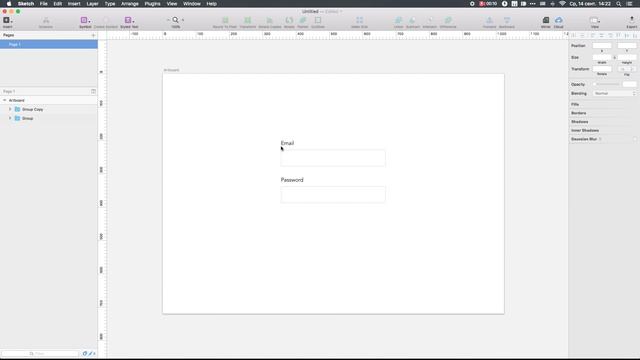The height and width of the screenshot is (360, 640).
Task: Click the Round To Pixel icon
Action: [225, 20]
